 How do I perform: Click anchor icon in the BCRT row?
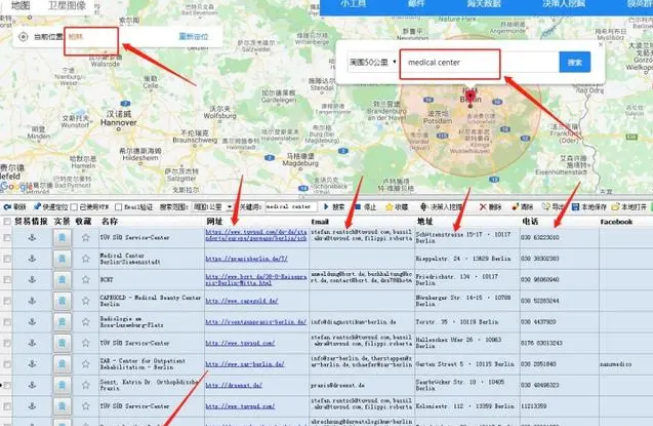click(32, 279)
